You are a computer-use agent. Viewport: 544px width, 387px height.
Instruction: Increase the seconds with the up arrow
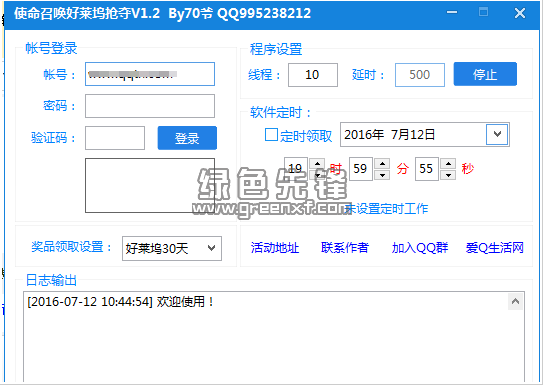(x=448, y=163)
